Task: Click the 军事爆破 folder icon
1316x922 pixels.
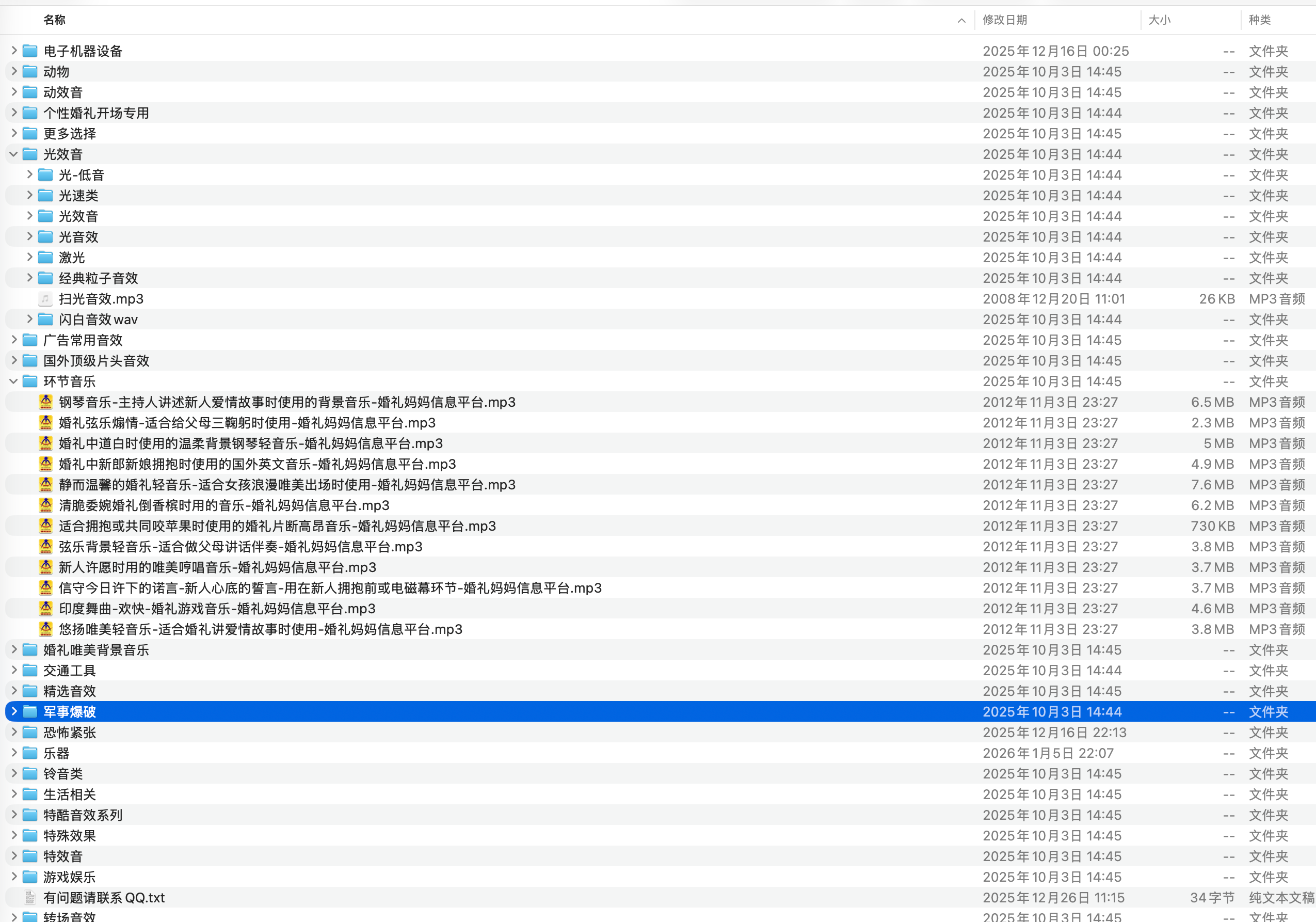Action: [x=30, y=711]
